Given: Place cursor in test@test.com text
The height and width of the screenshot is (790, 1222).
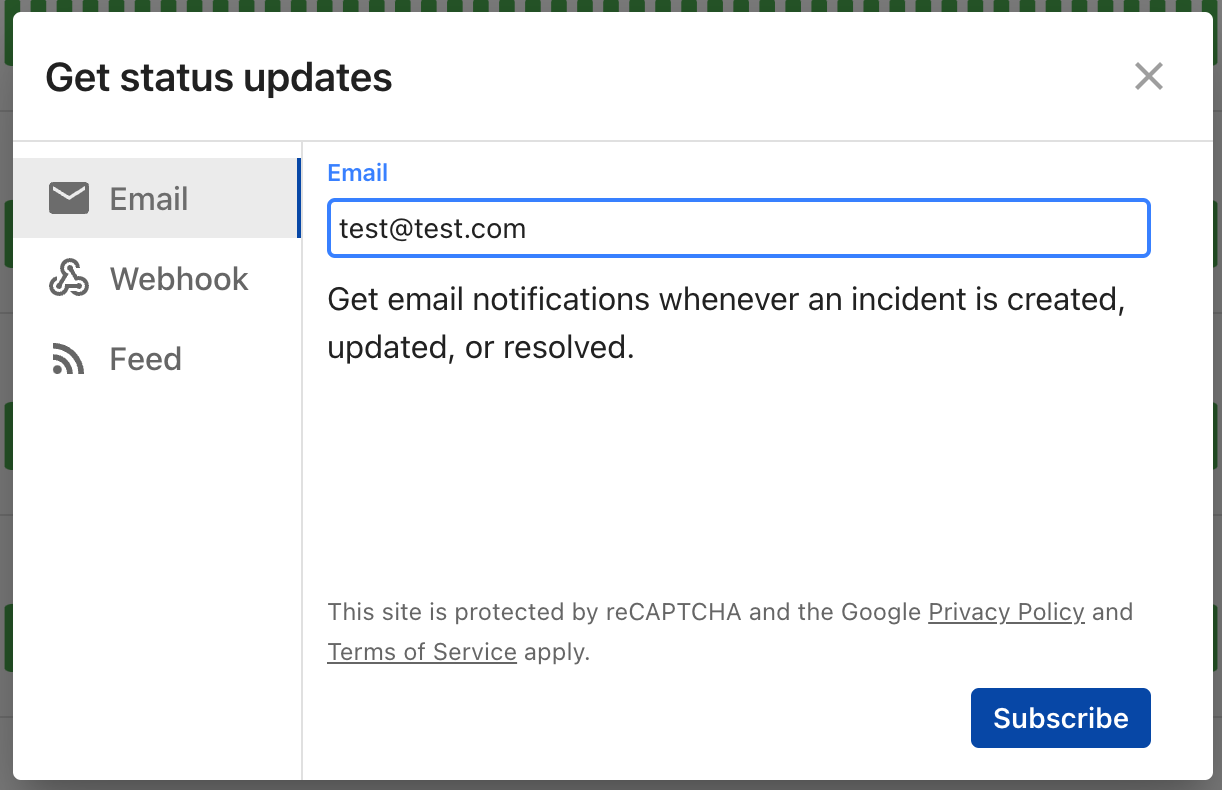Looking at the screenshot, I should pos(432,229).
